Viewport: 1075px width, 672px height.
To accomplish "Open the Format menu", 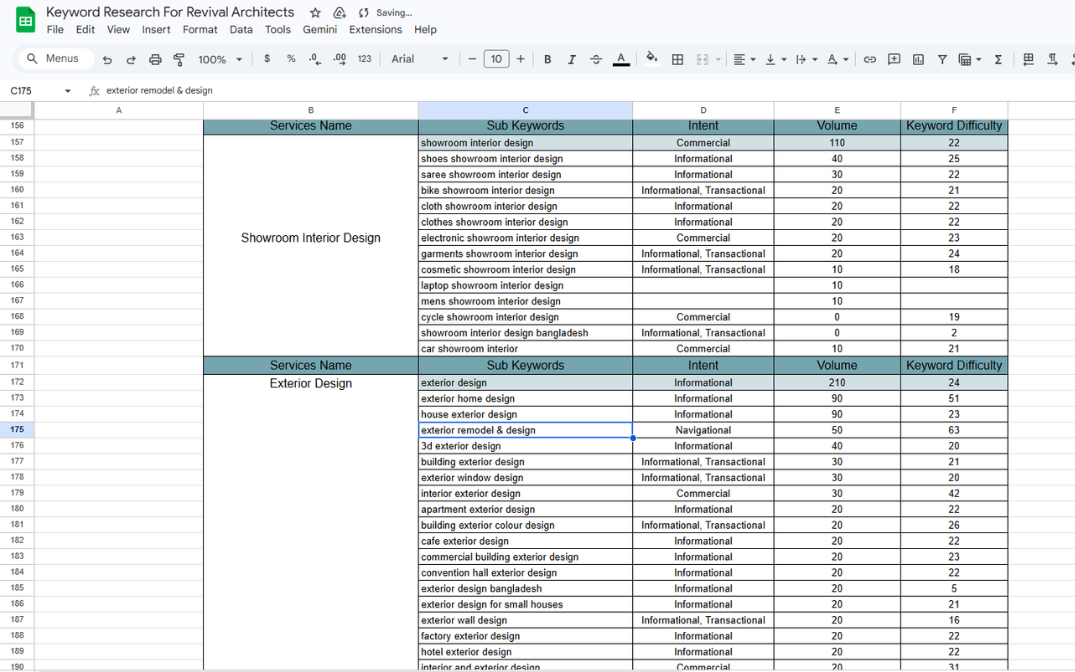I will tap(200, 30).
